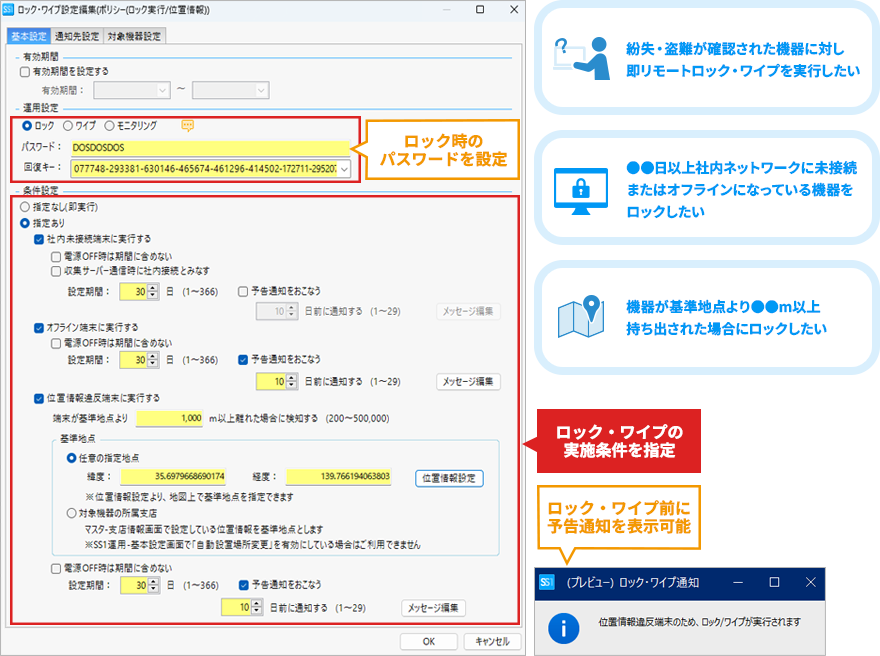Select 指定なし(即実行) radio option
This screenshot has width=880, height=656.
(x=25, y=206)
